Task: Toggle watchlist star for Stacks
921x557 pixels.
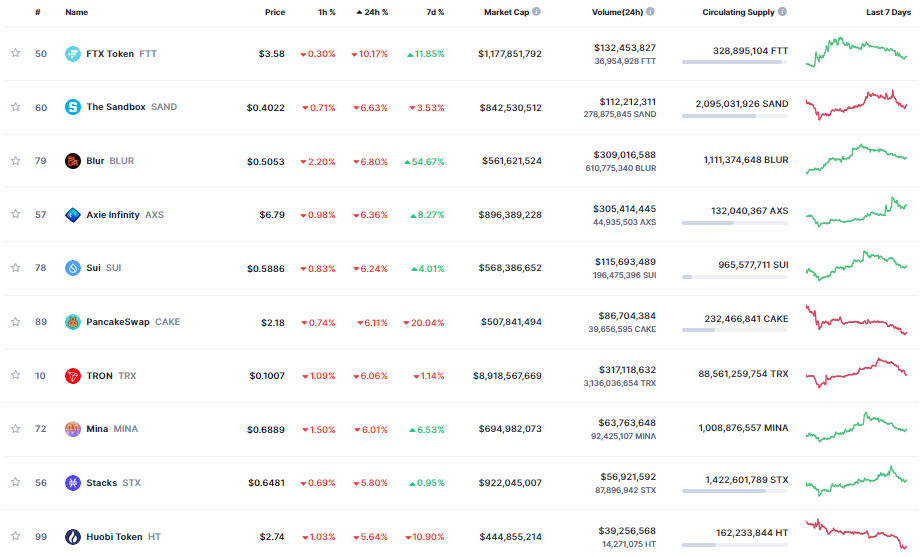Action: 15,483
